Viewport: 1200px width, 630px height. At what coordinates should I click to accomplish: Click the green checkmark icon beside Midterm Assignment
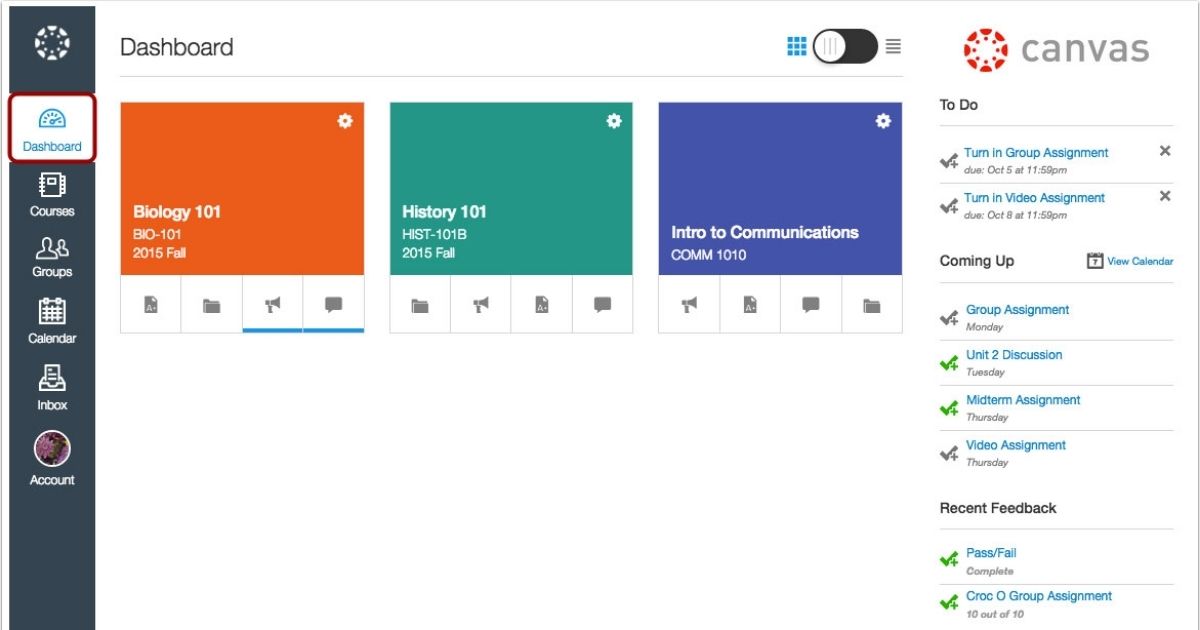click(949, 409)
